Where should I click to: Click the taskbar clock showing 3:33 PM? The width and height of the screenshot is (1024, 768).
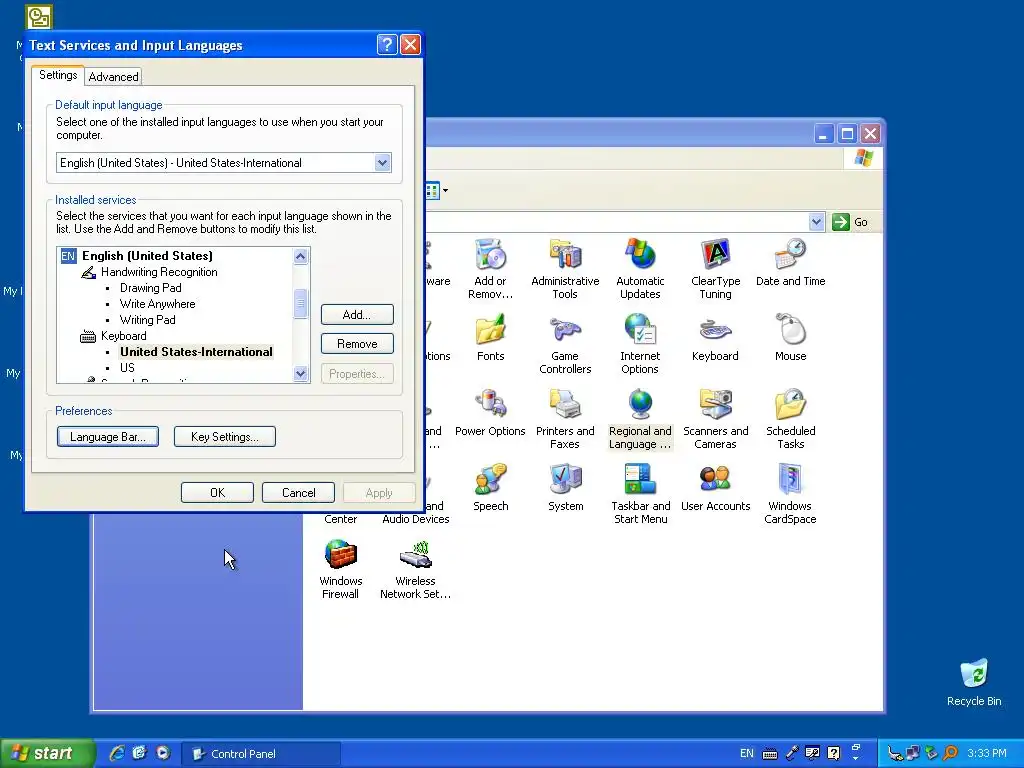coord(987,753)
